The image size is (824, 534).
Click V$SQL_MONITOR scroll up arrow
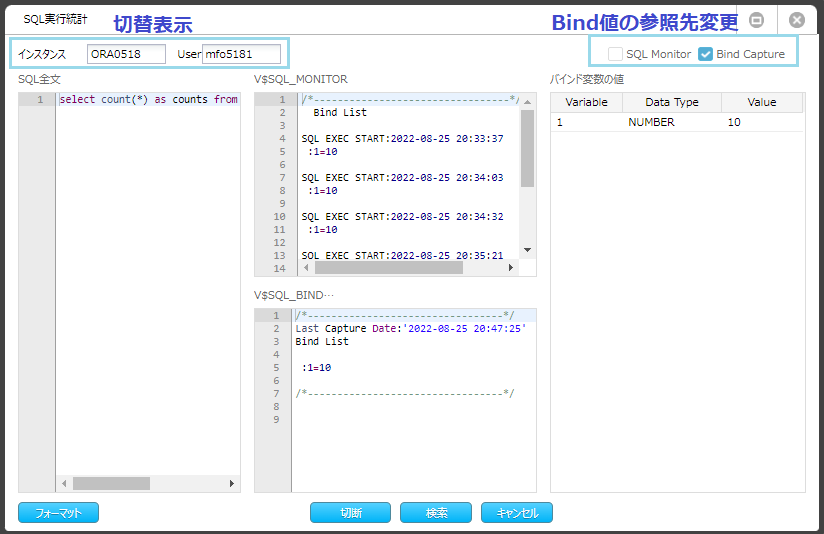pos(528,102)
